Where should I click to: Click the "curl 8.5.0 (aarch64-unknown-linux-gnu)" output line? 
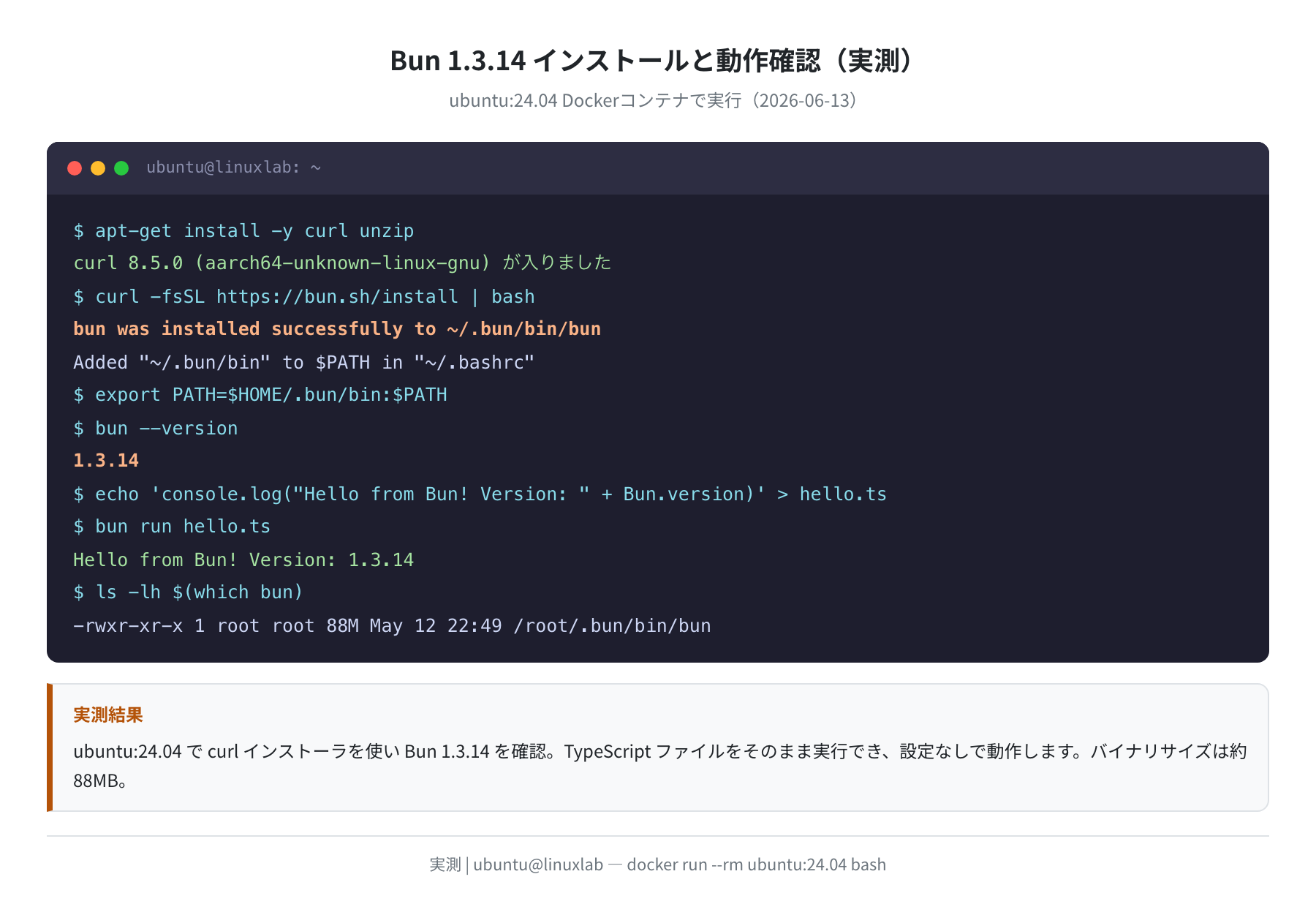[342, 263]
